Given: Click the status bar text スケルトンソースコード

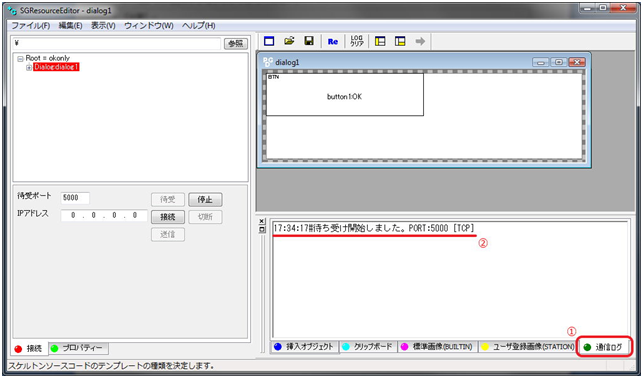Looking at the screenshot, I should [111, 365].
